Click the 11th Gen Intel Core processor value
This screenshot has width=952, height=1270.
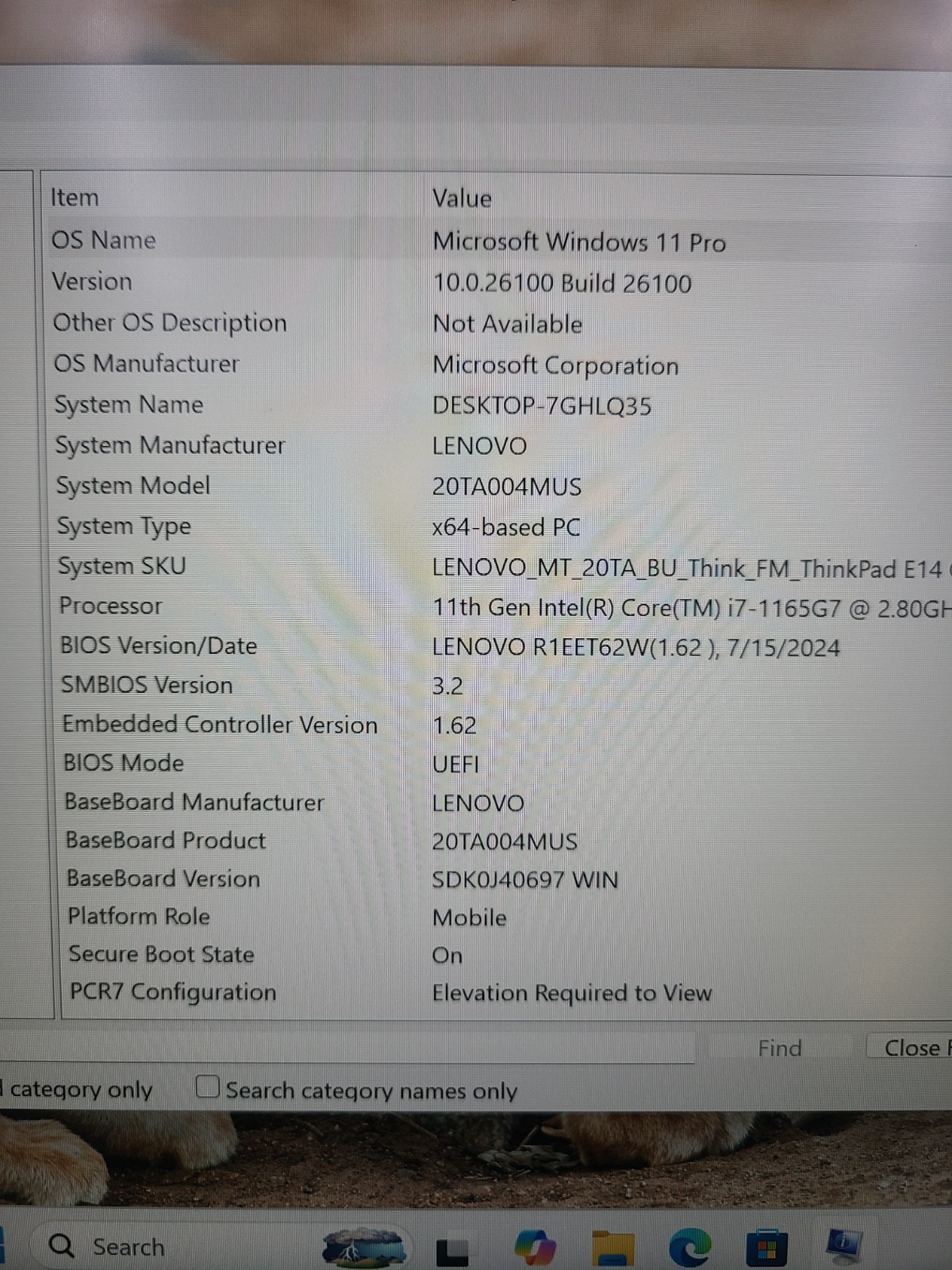point(690,608)
